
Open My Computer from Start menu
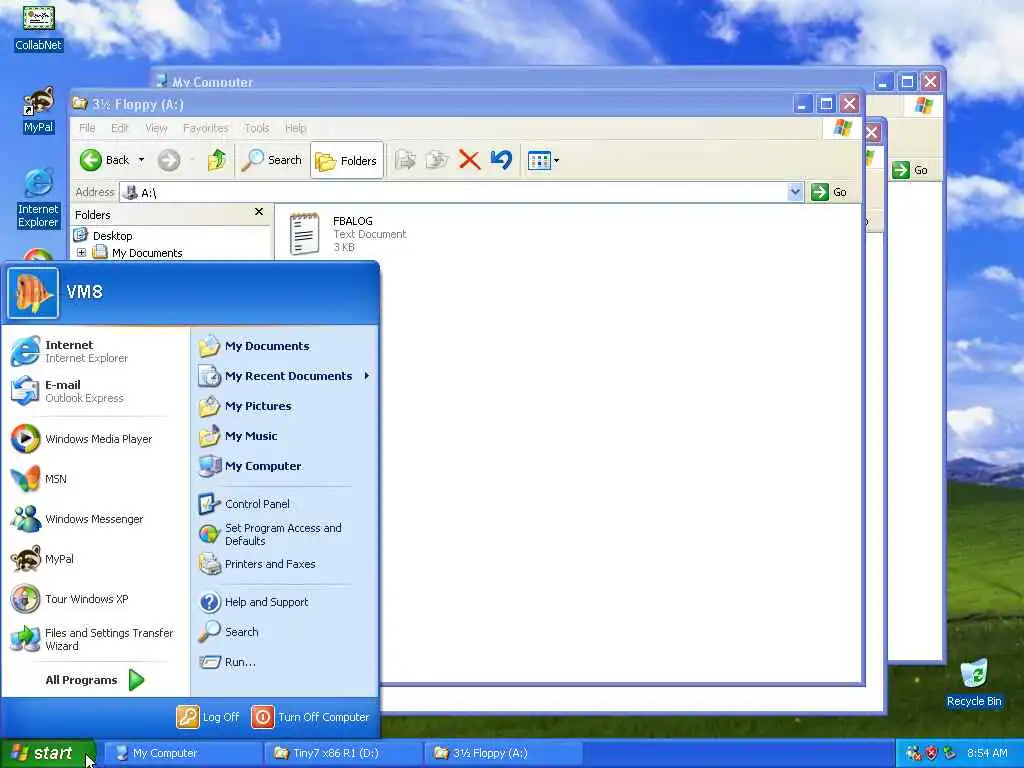click(x=285, y=466)
